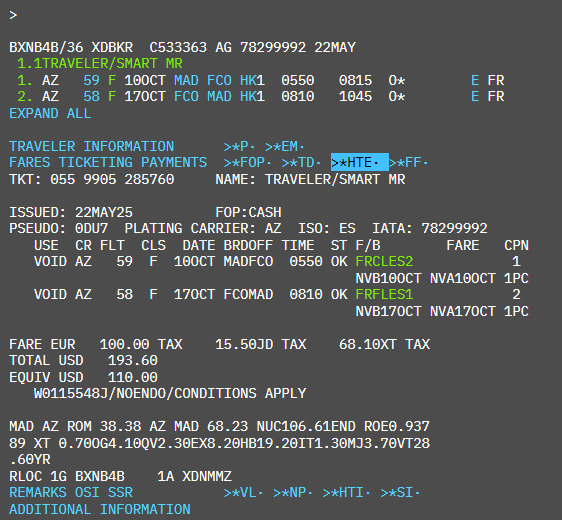
Task: Click class F on the AZ 59 segment
Action: 112,80
